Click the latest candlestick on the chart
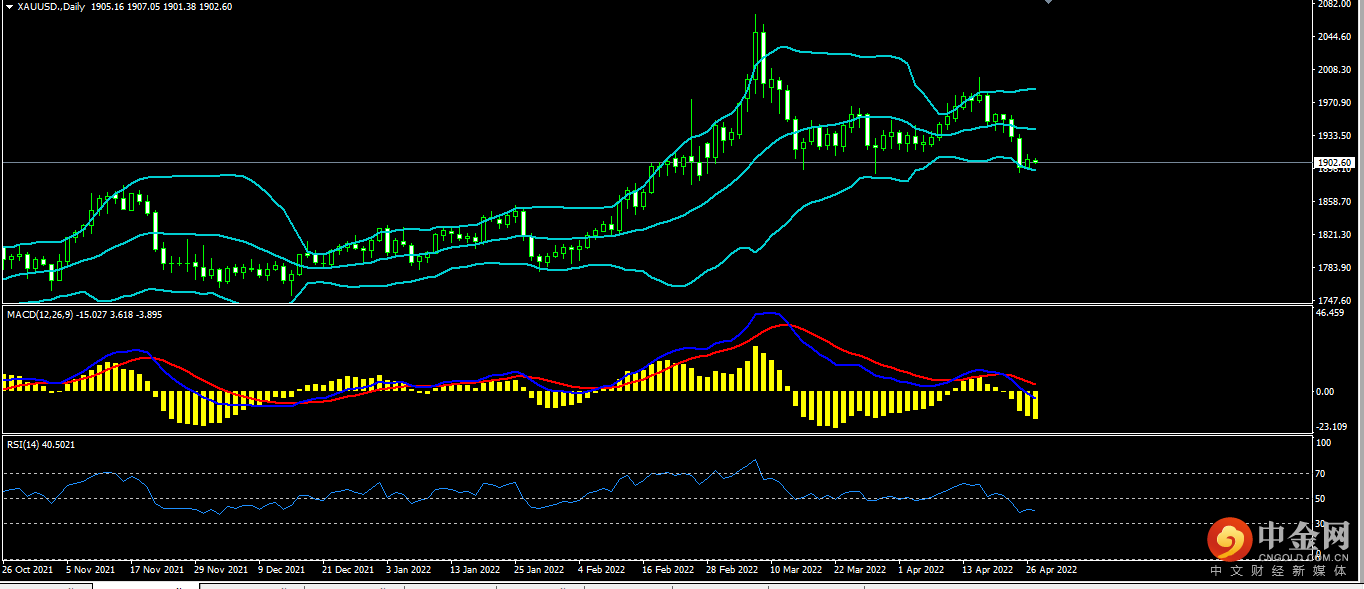This screenshot has height=589, width=1364. tap(1036, 161)
